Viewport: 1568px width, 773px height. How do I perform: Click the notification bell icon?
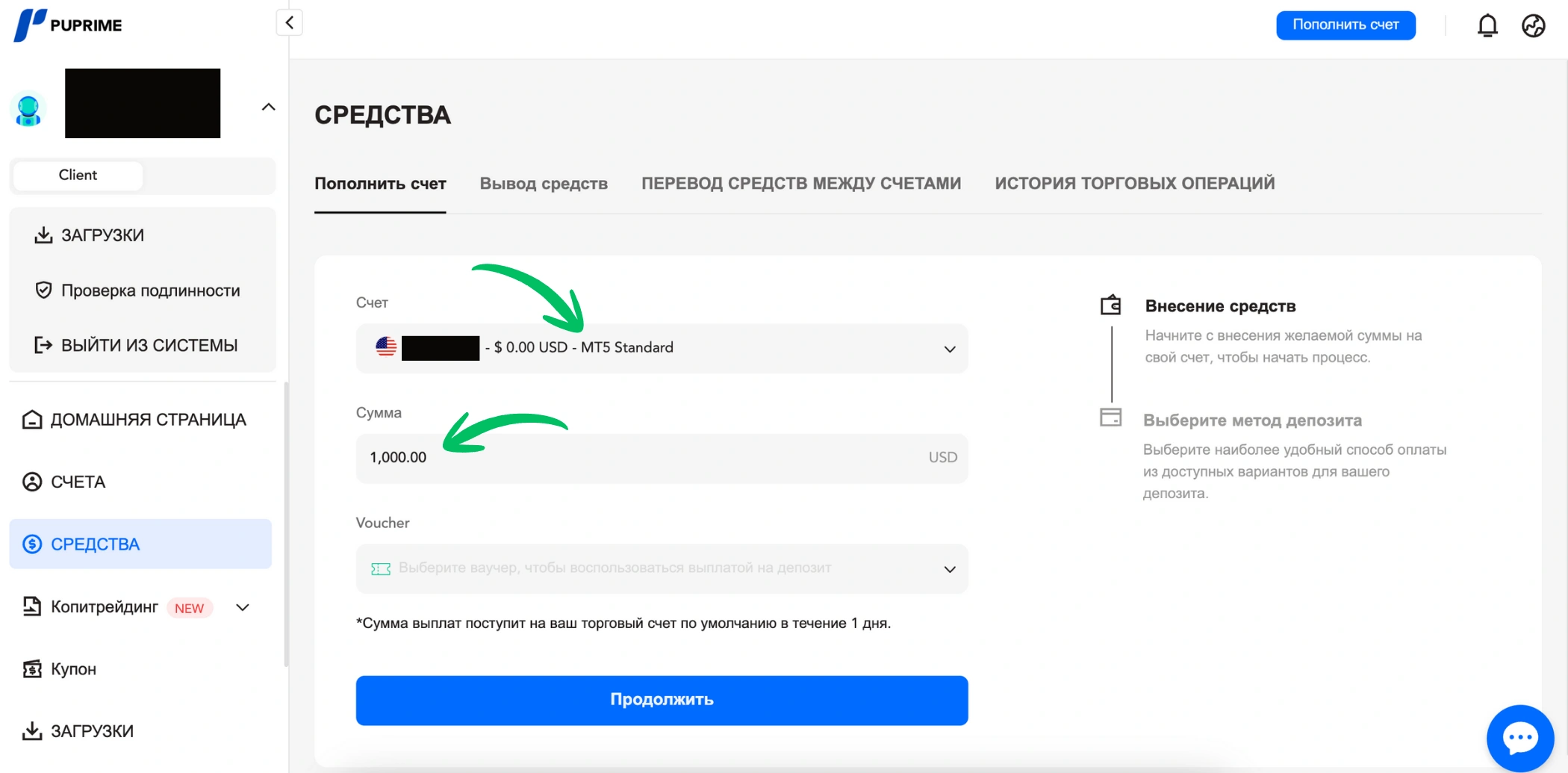click(x=1487, y=25)
